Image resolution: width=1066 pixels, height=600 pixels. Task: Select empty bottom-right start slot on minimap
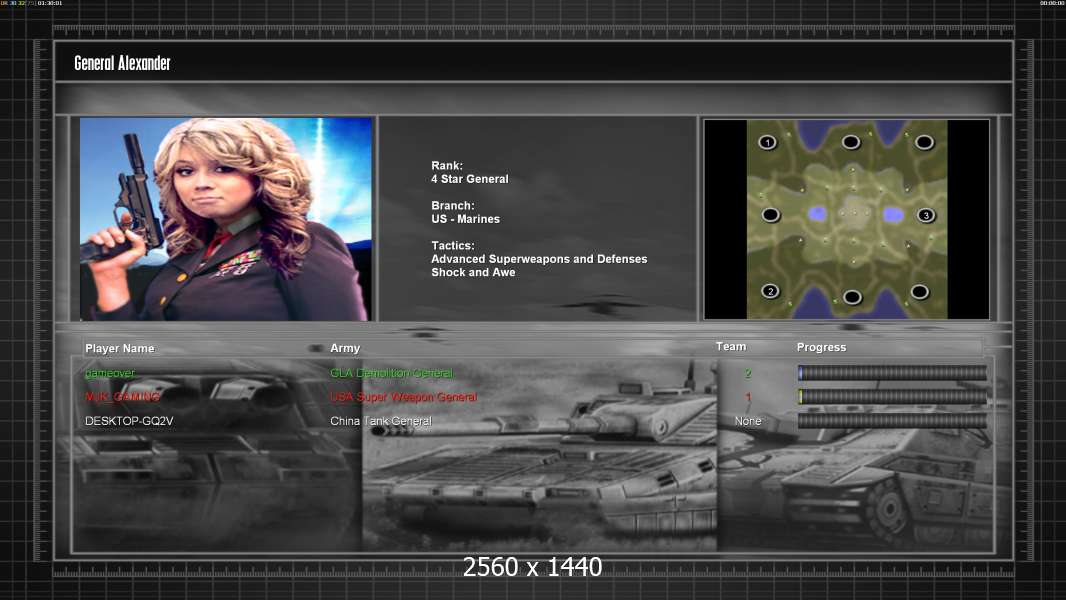(919, 292)
